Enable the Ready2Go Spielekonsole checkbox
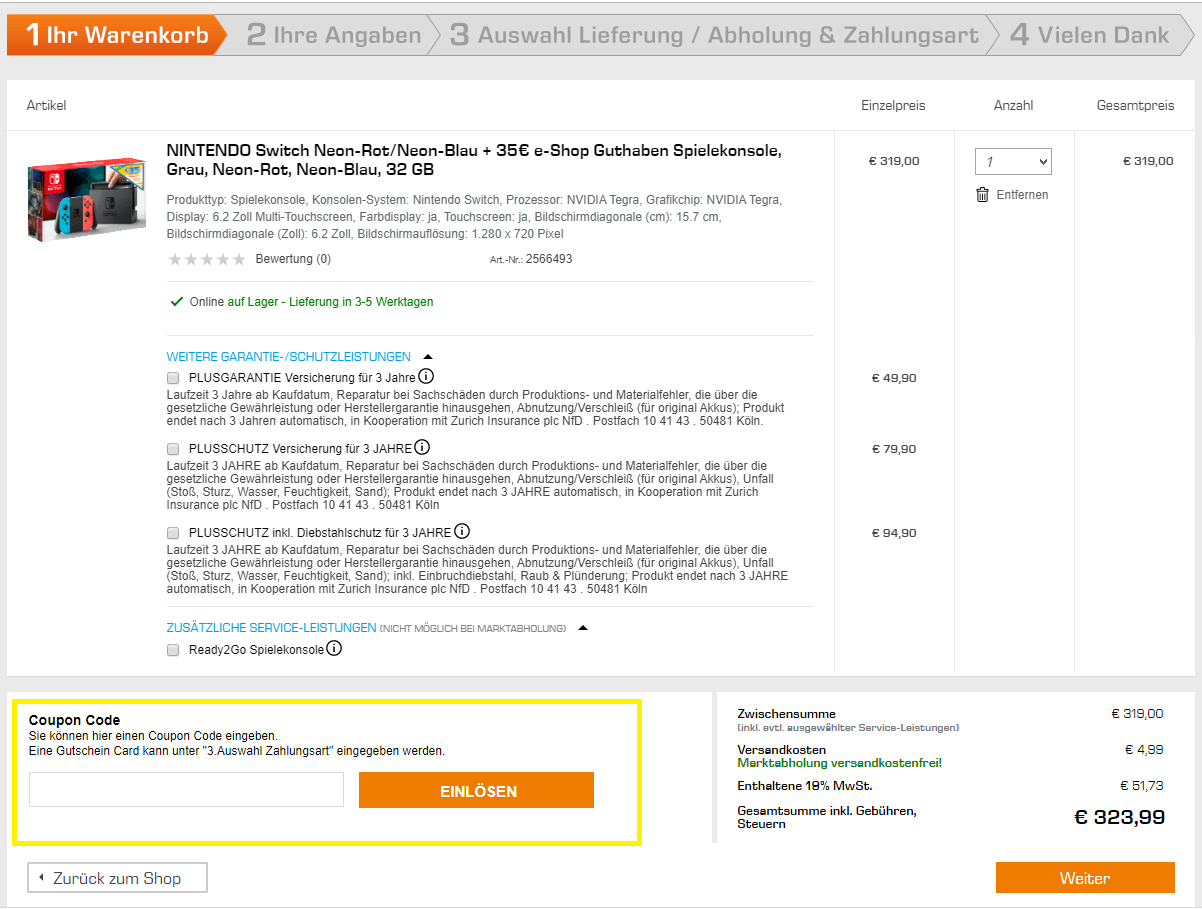The width and height of the screenshot is (1202, 909). pyautogui.click(x=173, y=650)
